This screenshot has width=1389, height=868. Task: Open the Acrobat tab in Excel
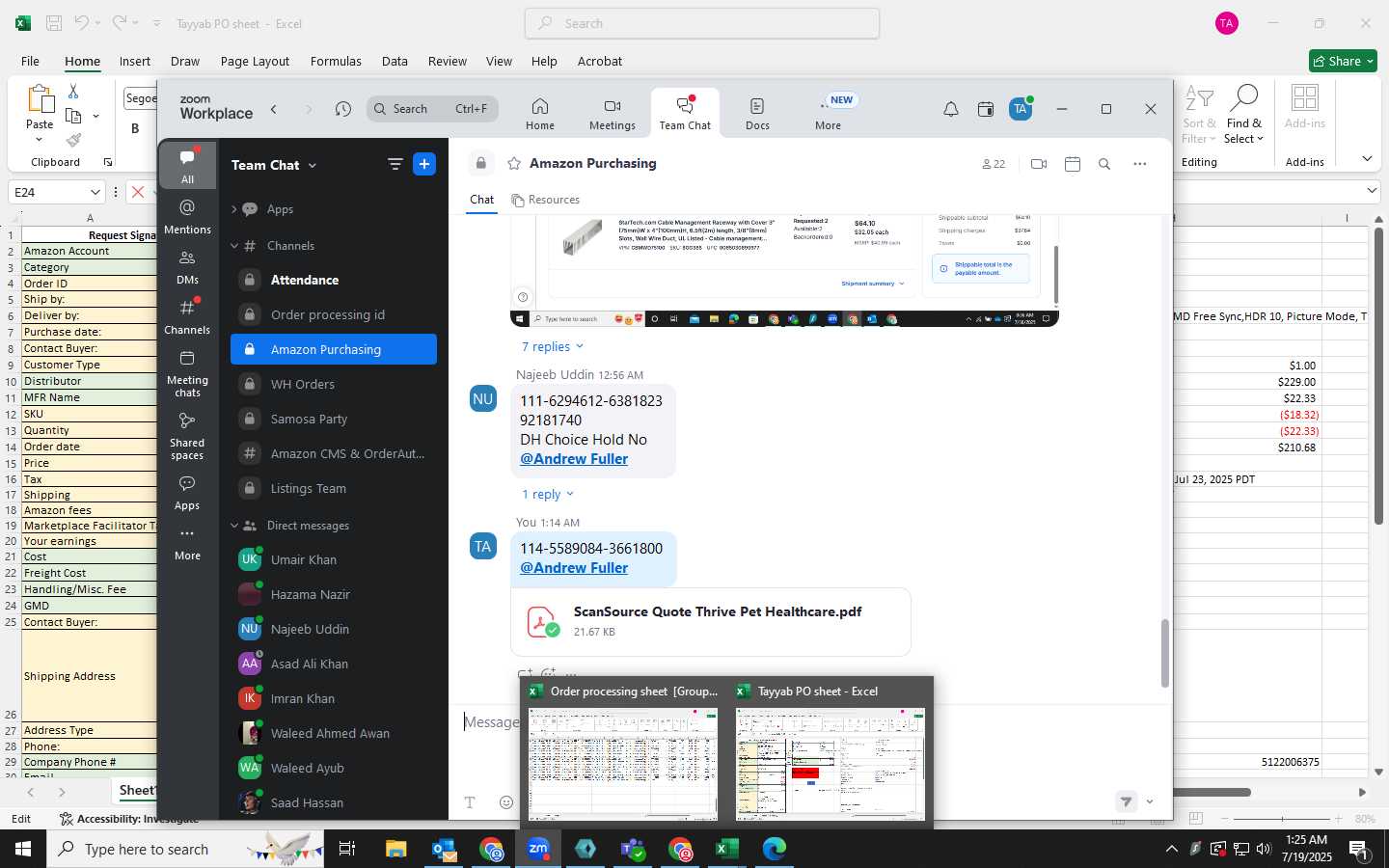600,61
